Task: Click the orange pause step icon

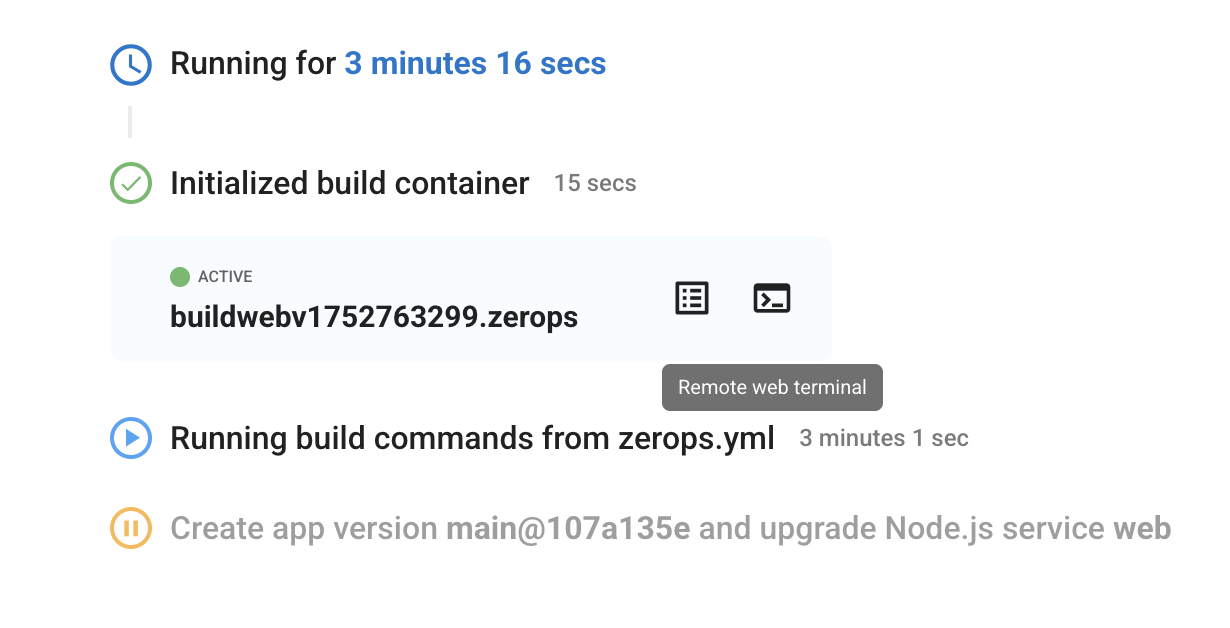Action: (x=130, y=528)
